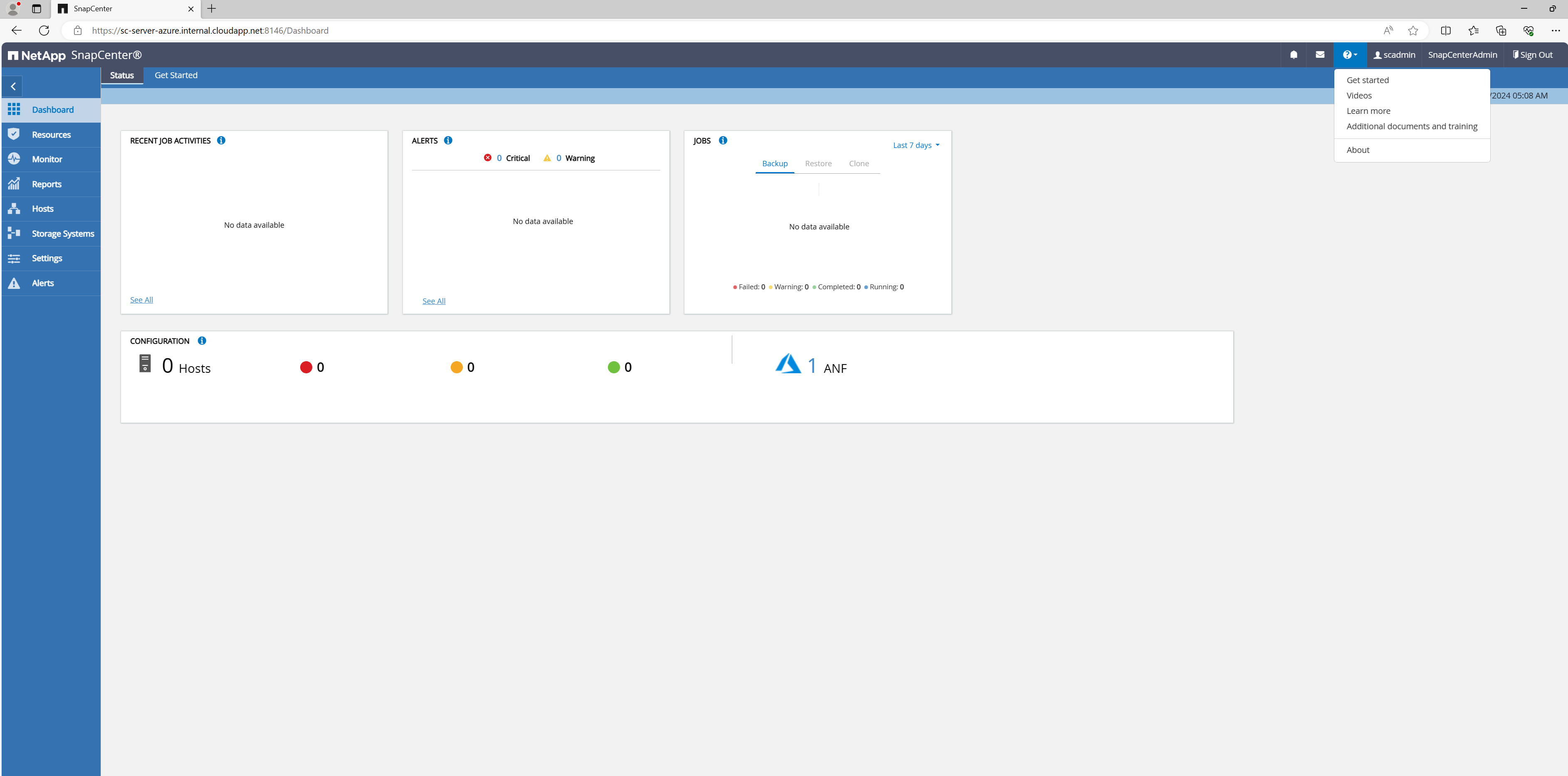
Task: Open Reports via chart icon
Action: (14, 184)
